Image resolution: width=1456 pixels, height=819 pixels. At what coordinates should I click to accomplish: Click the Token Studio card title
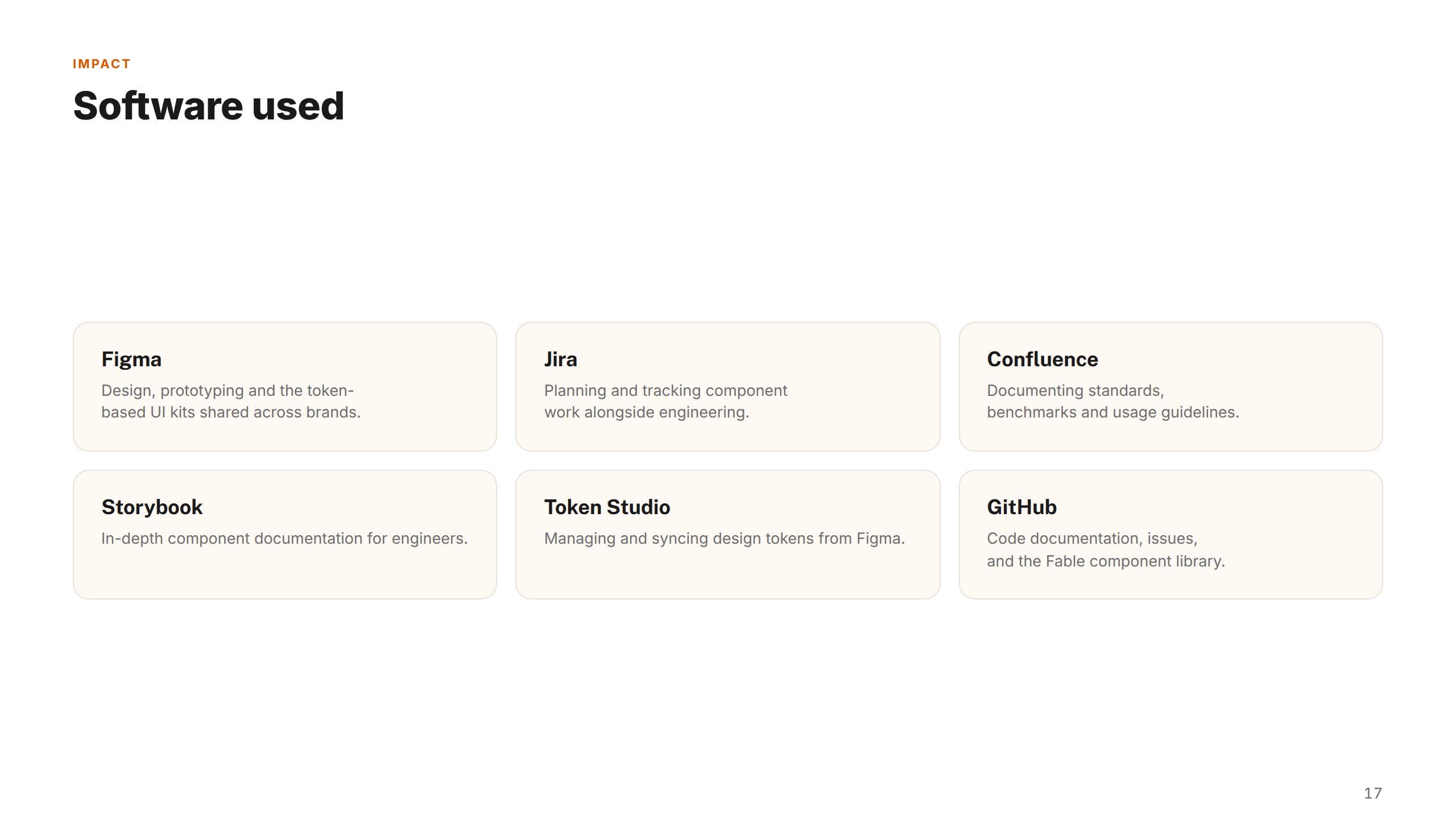607,507
